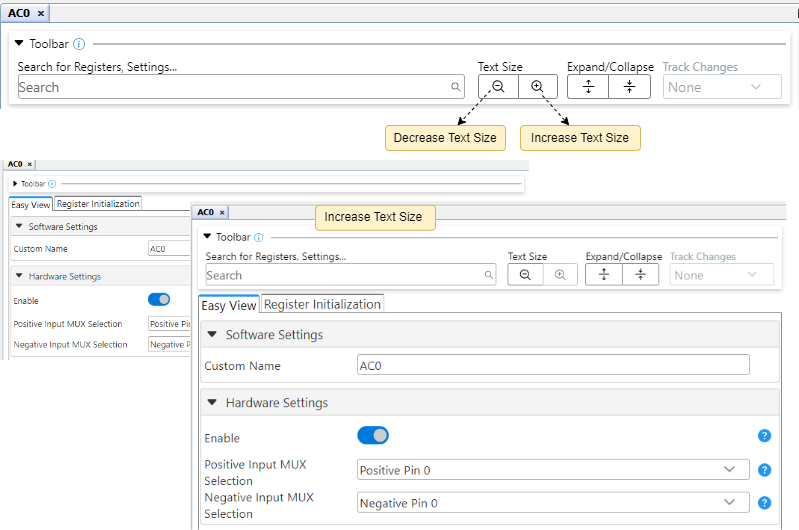Click Increase Text Size icon in top toolbar
This screenshot has width=799, height=530.
(x=537, y=87)
